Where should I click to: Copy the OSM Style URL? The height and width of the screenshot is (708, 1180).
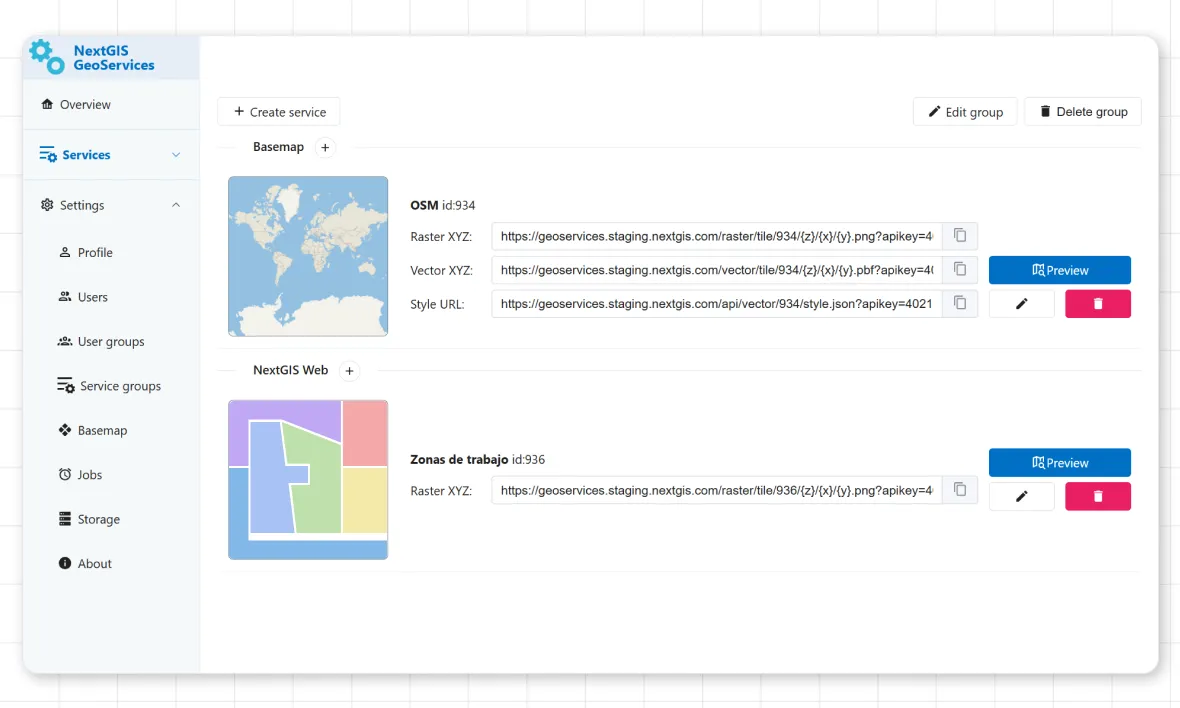[960, 304]
